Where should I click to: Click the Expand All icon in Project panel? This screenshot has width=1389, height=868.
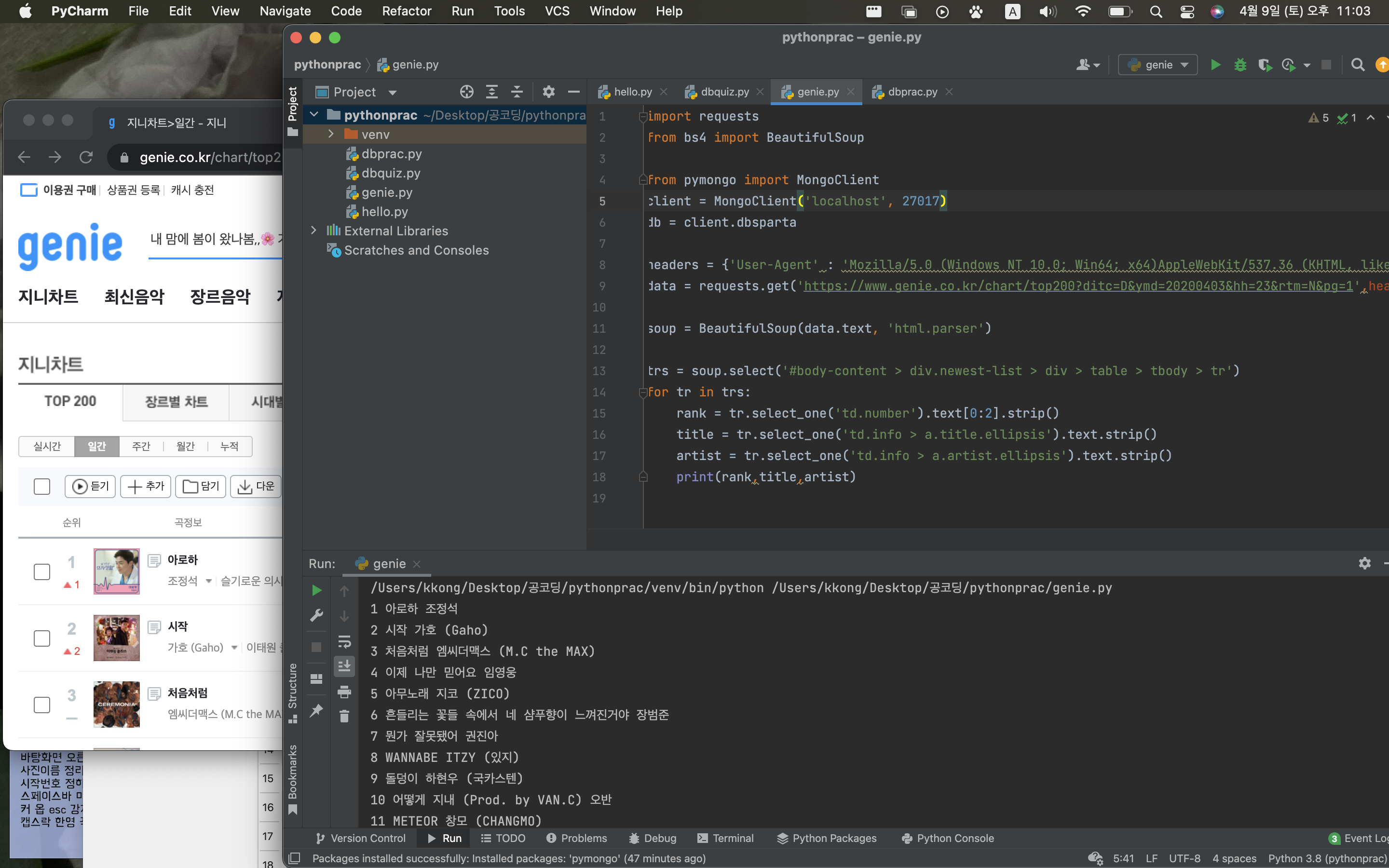(492, 92)
